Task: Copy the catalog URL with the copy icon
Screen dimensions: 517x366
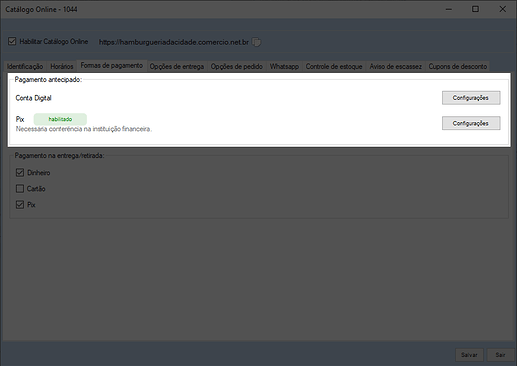Action: pos(256,42)
